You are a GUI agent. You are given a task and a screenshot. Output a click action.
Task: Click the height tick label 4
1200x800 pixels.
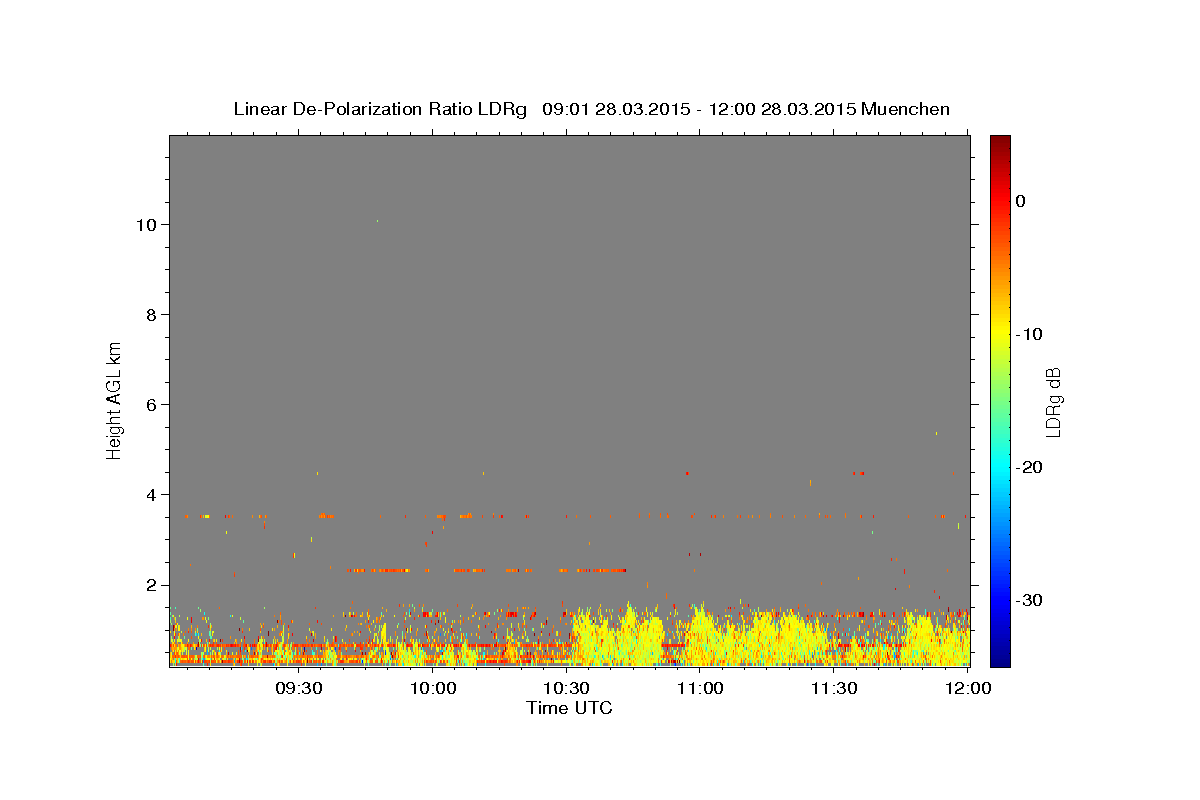point(151,495)
